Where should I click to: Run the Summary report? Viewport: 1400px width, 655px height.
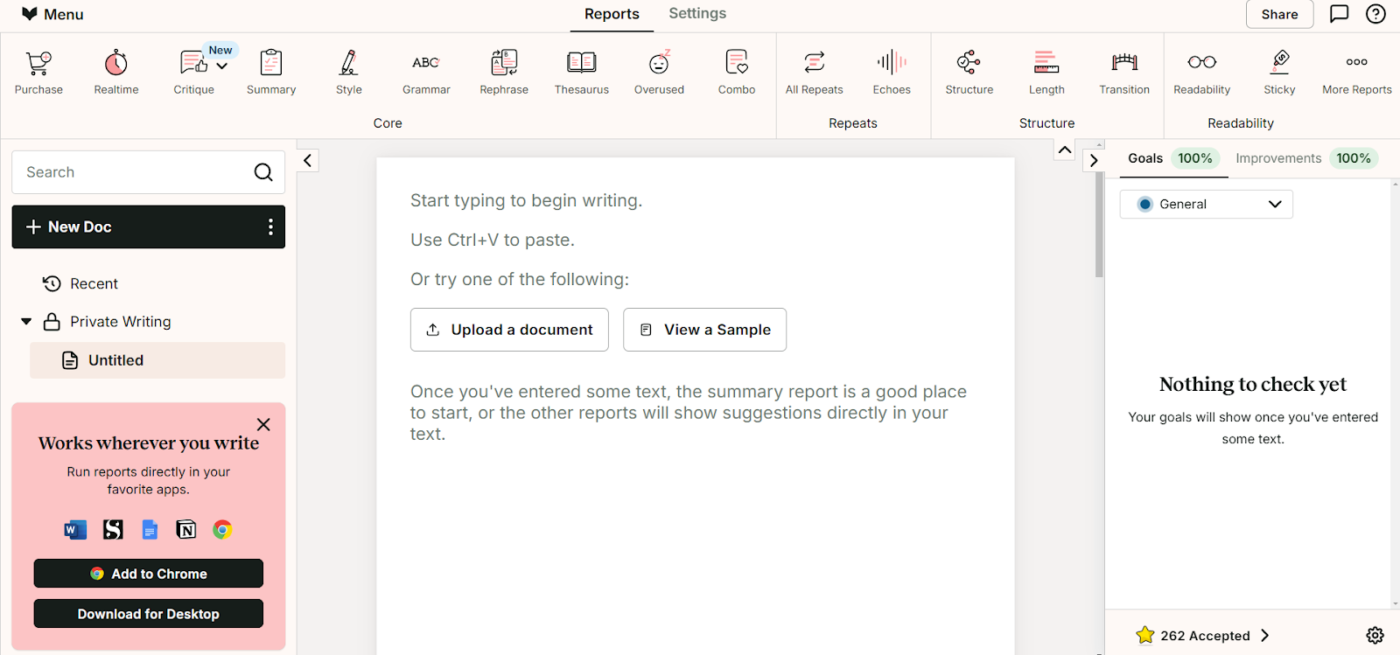coord(270,68)
